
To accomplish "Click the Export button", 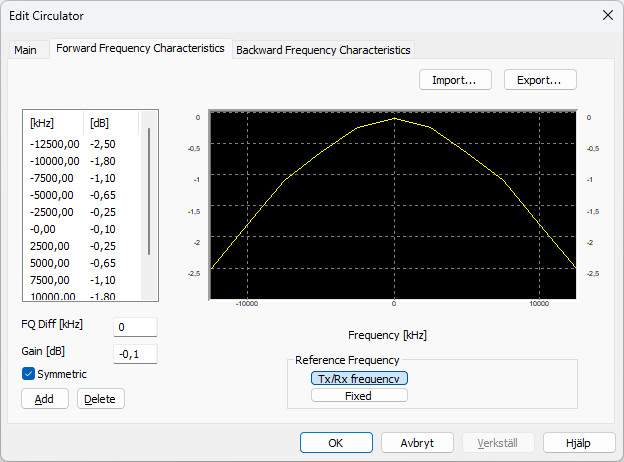I will [540, 79].
